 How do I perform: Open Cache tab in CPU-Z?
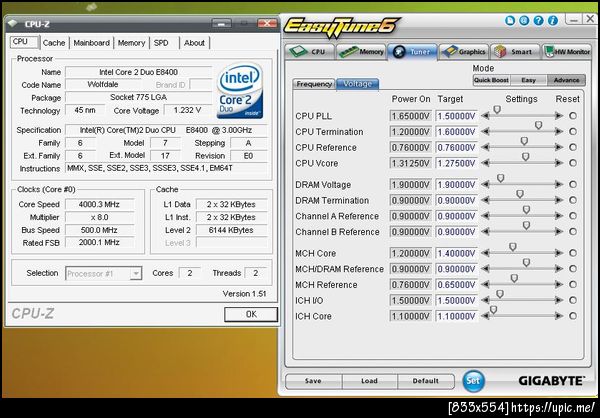[54, 43]
